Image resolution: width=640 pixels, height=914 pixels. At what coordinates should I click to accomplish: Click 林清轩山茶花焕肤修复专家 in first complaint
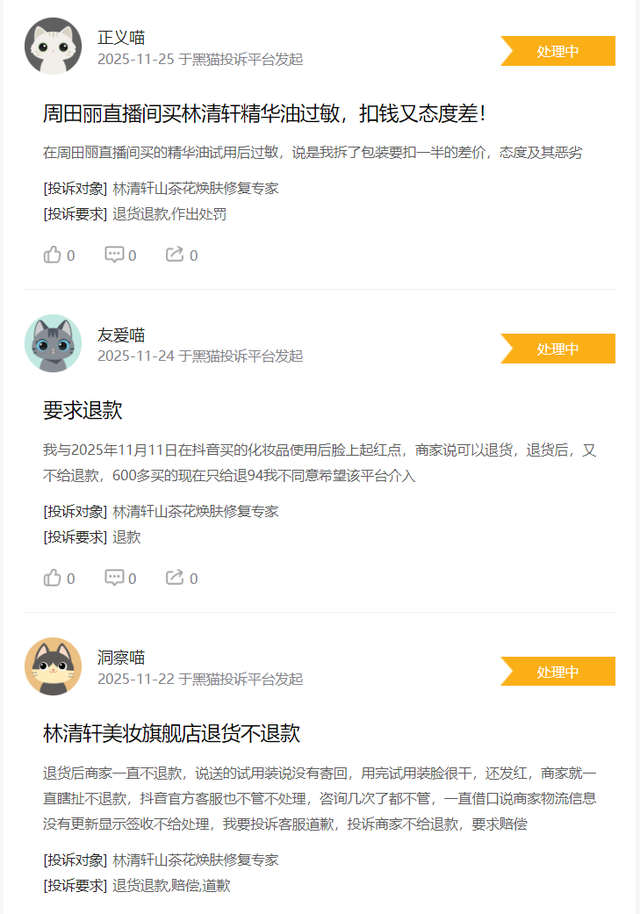point(196,188)
